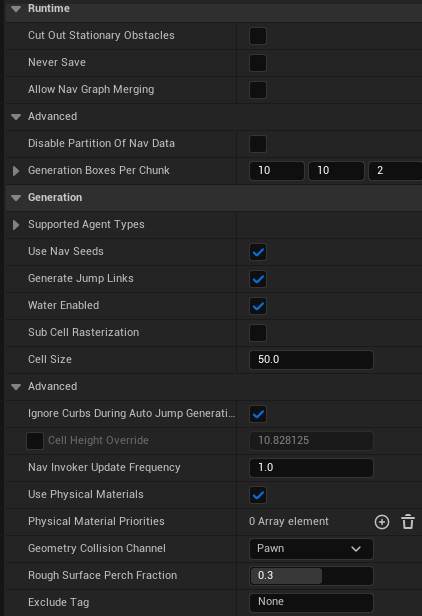Uncheck Generate Jump Links
The width and height of the screenshot is (422, 616).
pyautogui.click(x=258, y=279)
